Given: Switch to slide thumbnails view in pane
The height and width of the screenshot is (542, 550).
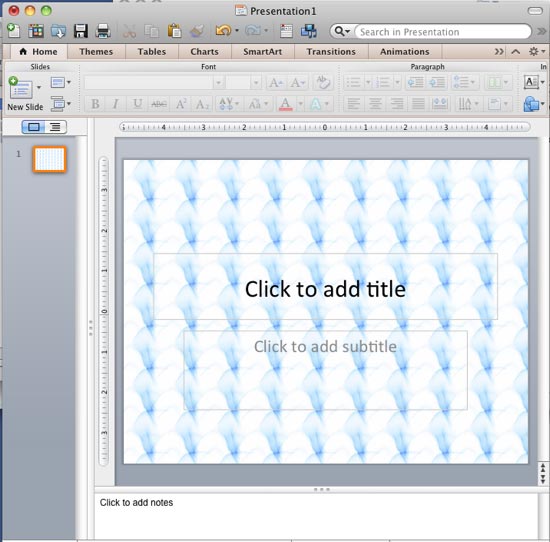Looking at the screenshot, I should (x=33, y=127).
